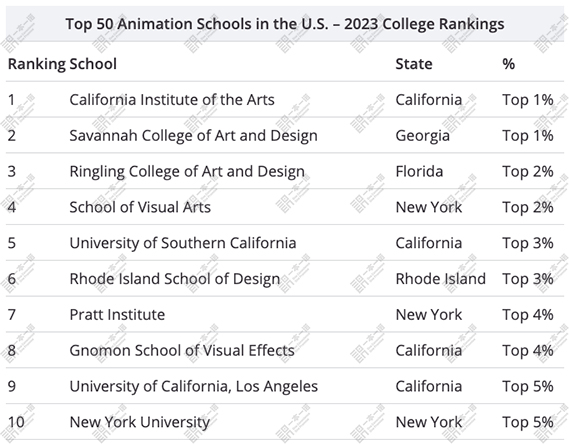Click the Pratt Institute entry

click(x=117, y=315)
